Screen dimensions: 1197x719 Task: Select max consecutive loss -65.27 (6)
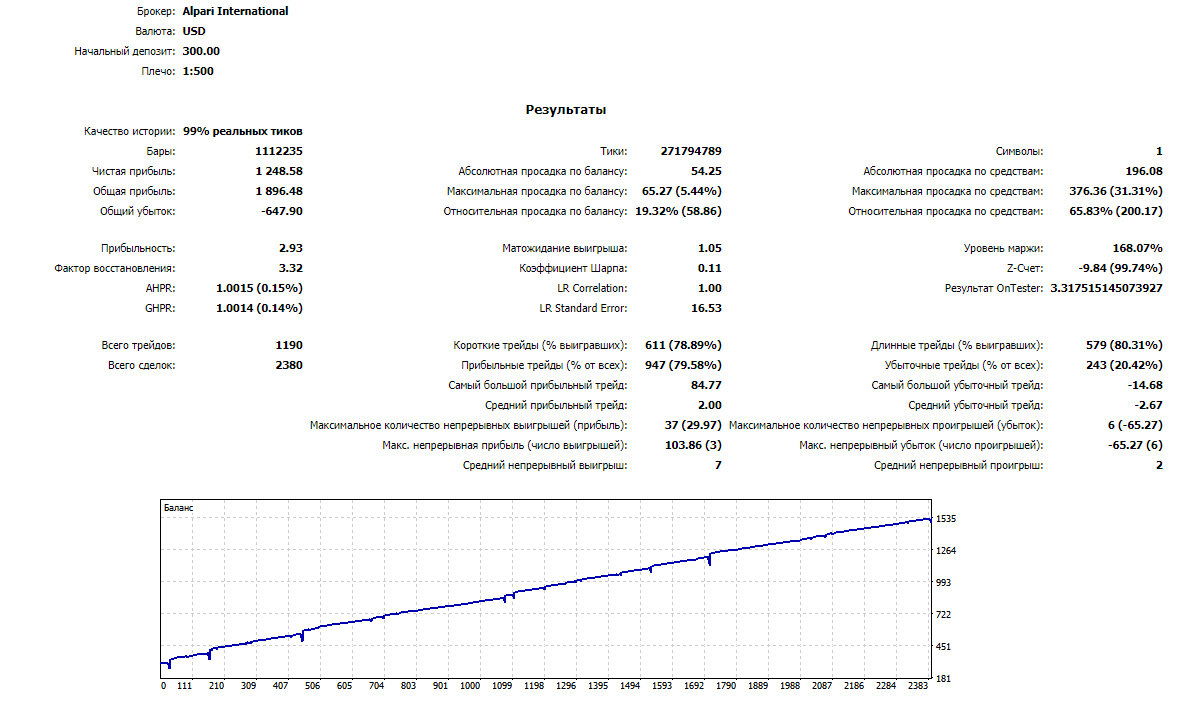pyautogui.click(x=1135, y=444)
